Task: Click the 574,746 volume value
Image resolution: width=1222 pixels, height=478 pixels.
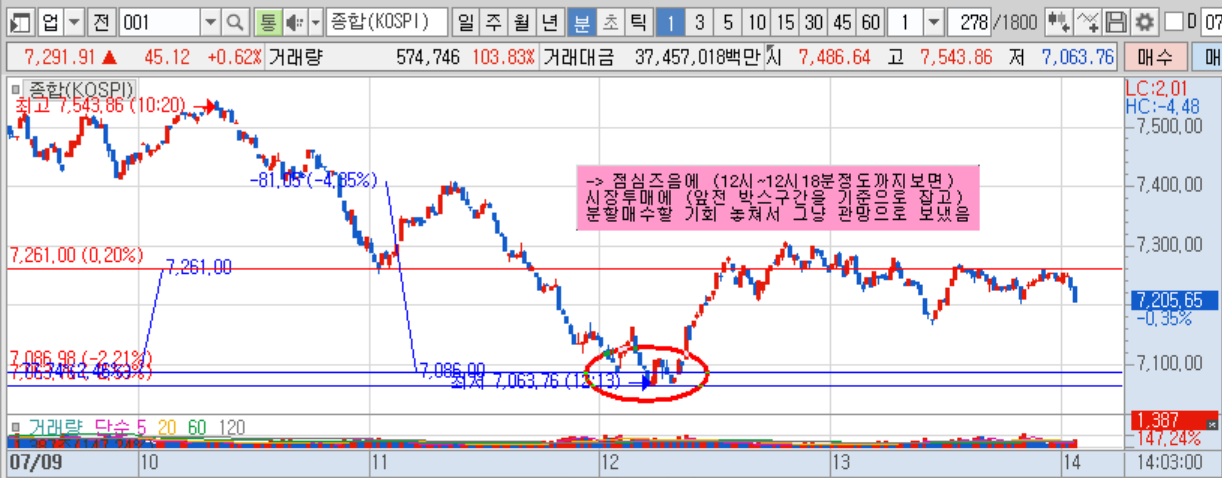Action: (x=428, y=57)
